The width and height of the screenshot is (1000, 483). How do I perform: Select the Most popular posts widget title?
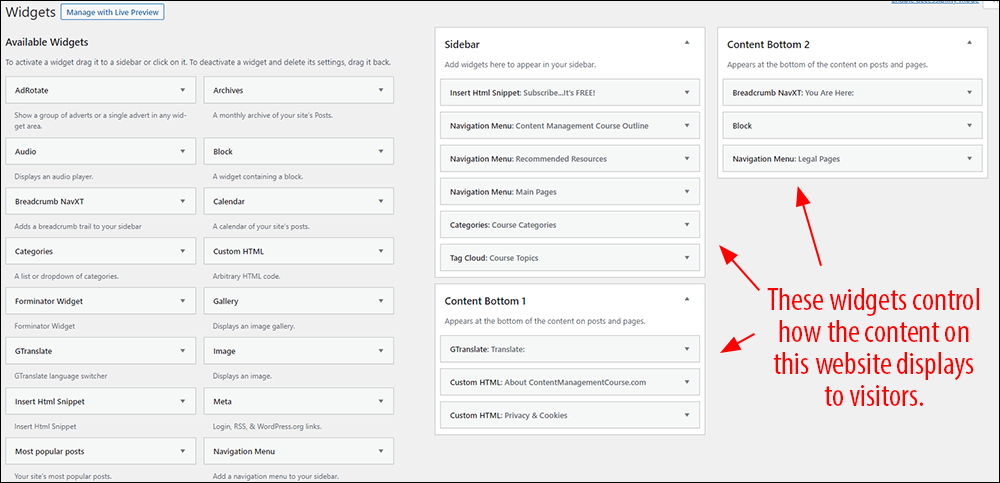point(49,452)
